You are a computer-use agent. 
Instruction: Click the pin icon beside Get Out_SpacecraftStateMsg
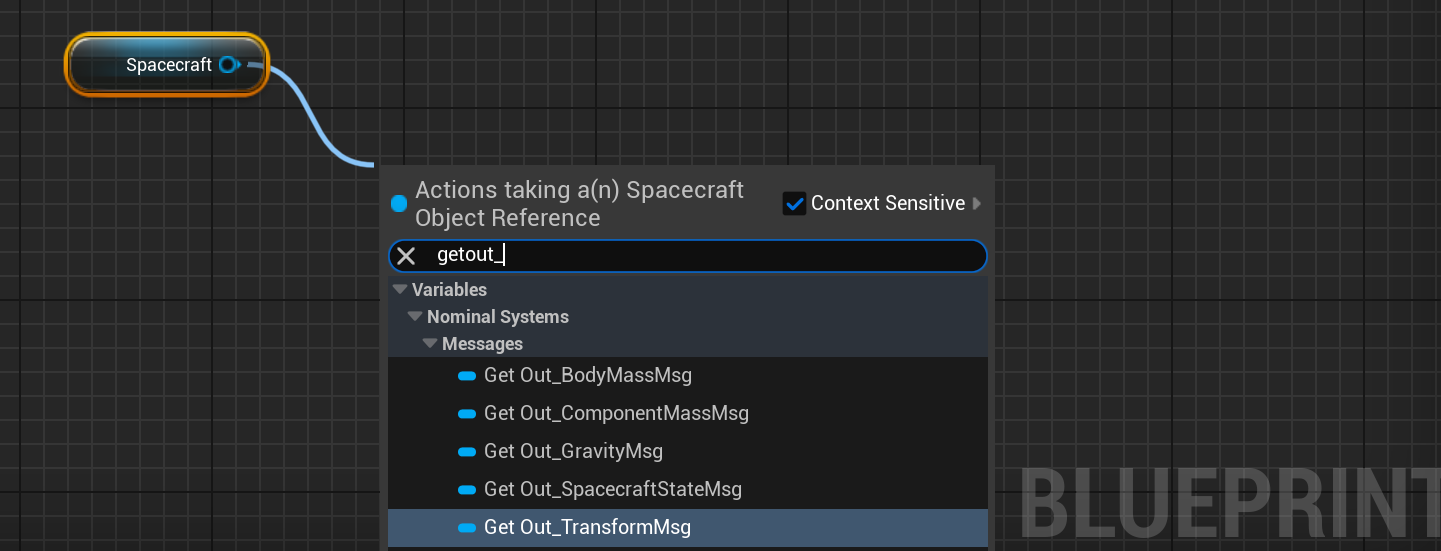click(x=467, y=490)
